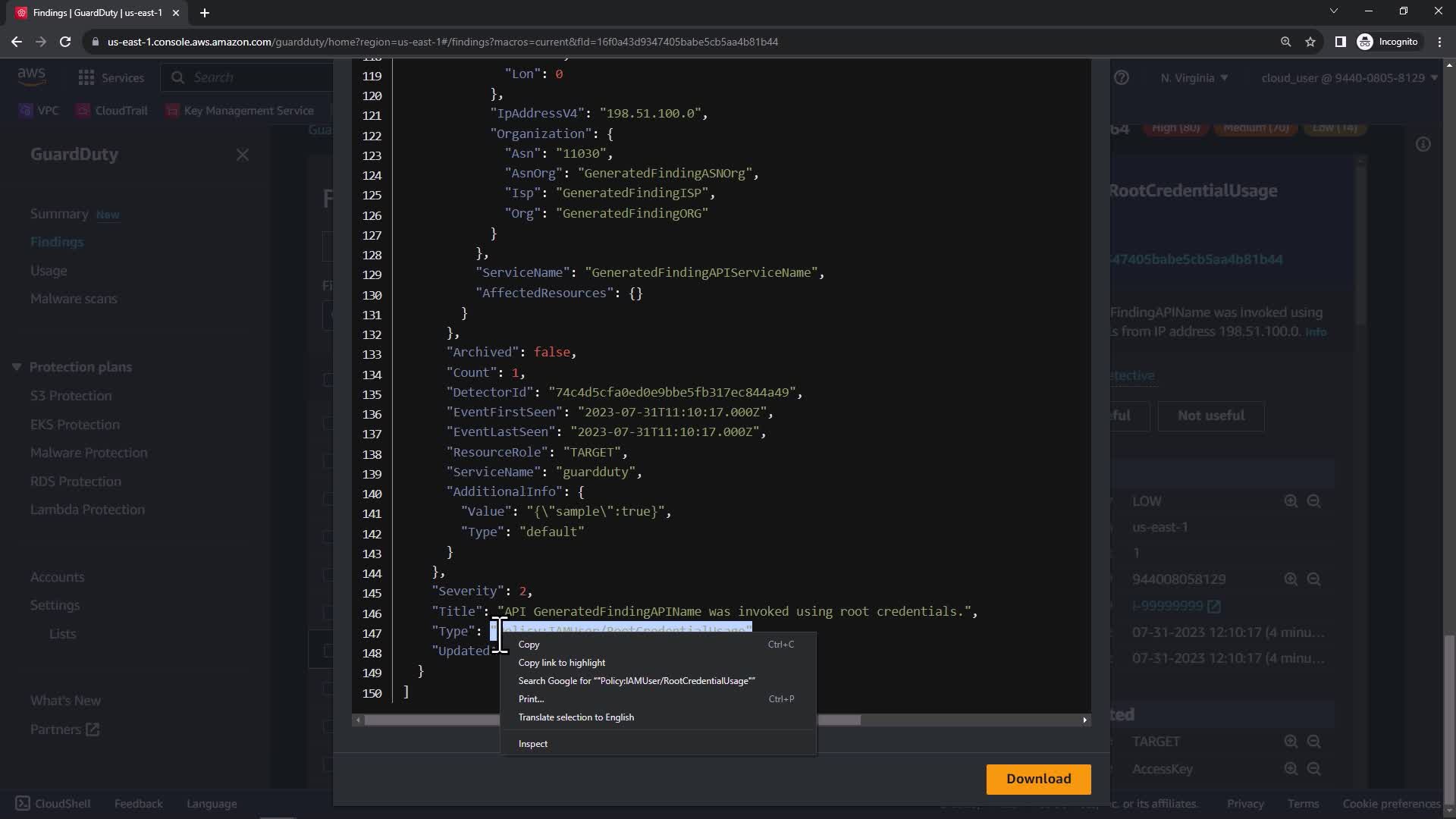Open a new browser tab
Screen dimensions: 1456x819
pyautogui.click(x=205, y=13)
